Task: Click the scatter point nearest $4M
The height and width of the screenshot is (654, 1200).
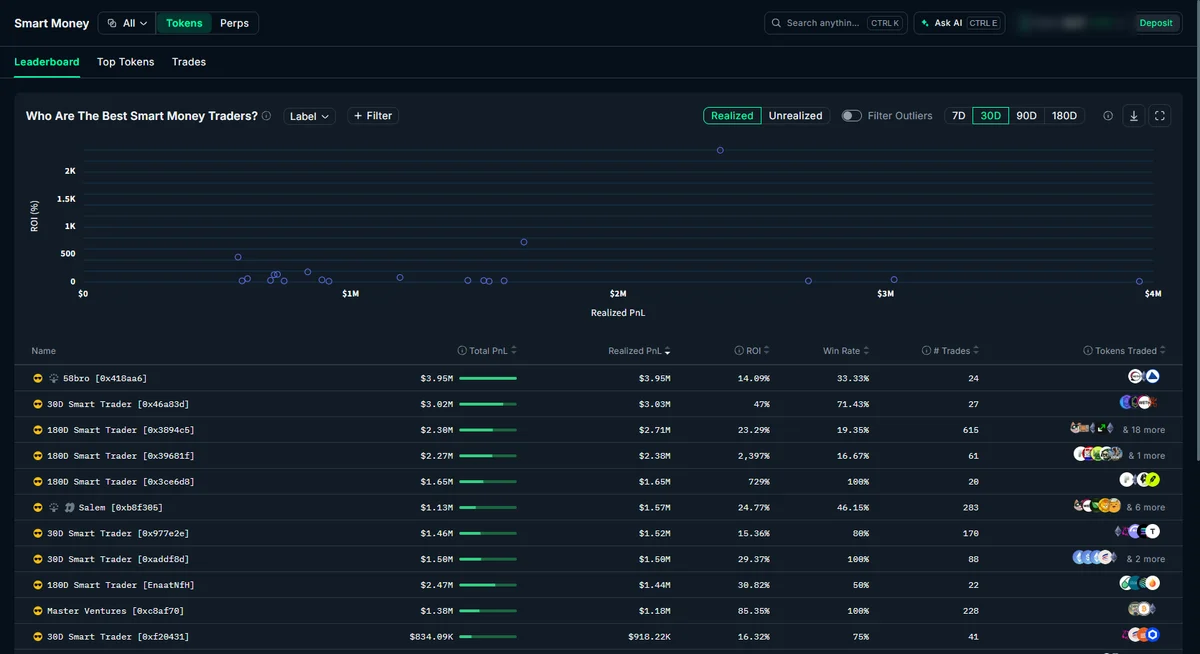Action: pos(1139,281)
